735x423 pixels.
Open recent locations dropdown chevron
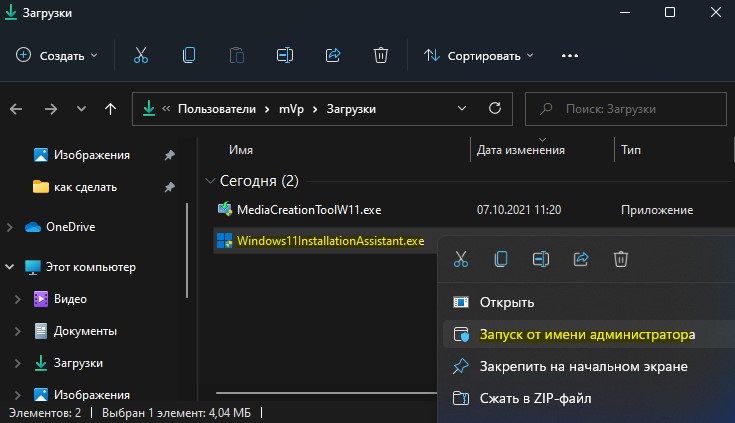click(81, 109)
